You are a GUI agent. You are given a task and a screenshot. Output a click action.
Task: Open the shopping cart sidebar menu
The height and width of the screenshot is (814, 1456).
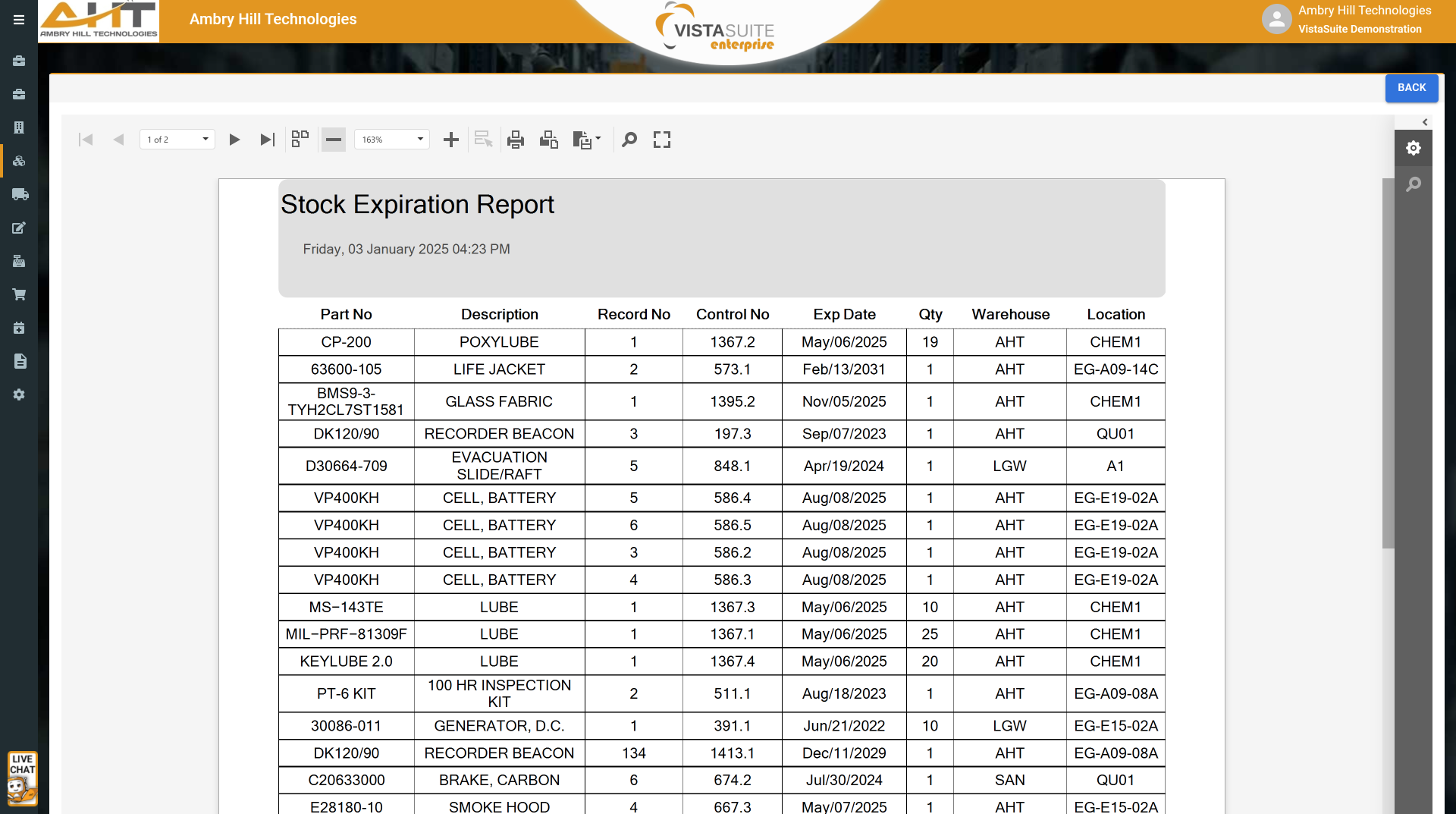(x=19, y=294)
